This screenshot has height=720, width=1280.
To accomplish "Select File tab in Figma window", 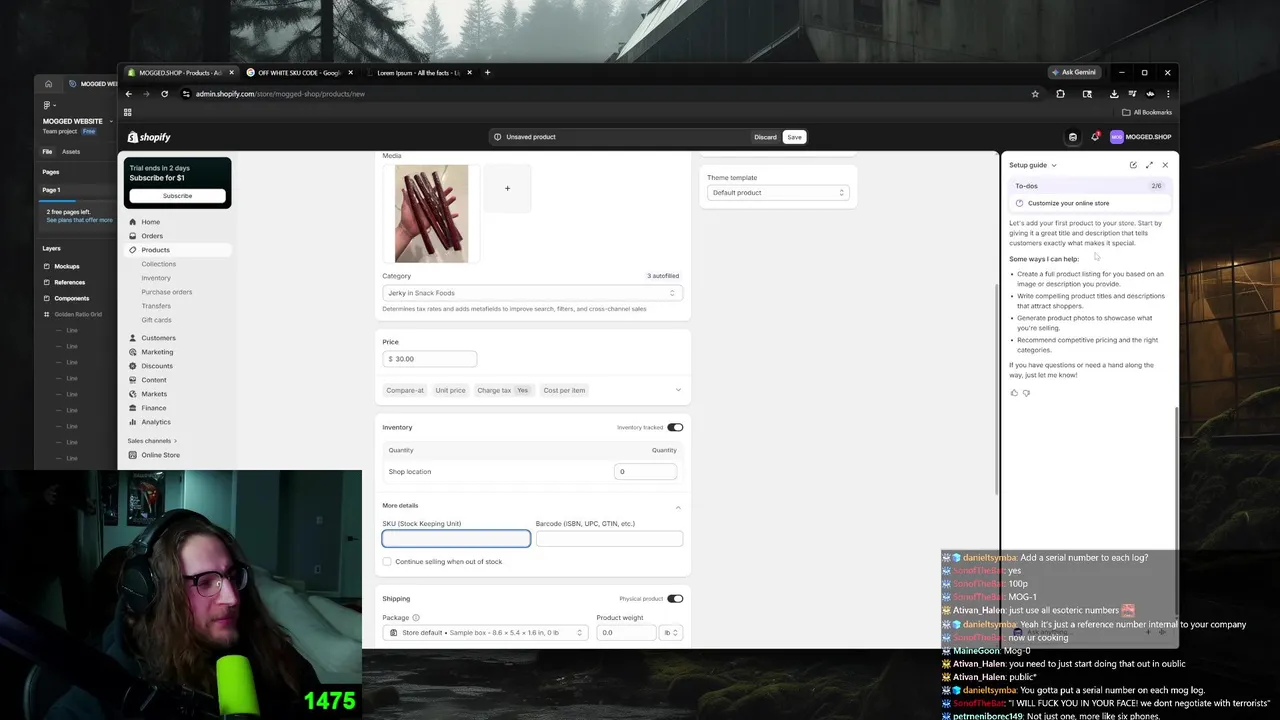I will point(47,152).
